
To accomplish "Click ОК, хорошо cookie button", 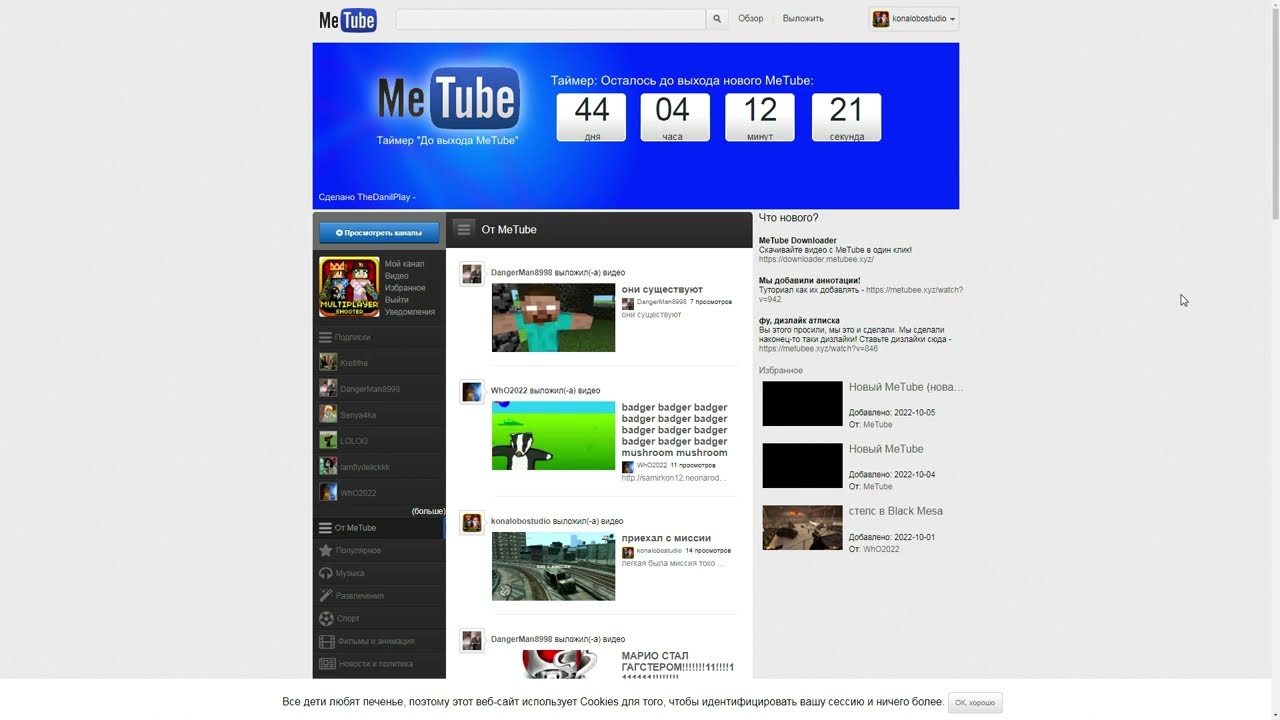I will [975, 703].
